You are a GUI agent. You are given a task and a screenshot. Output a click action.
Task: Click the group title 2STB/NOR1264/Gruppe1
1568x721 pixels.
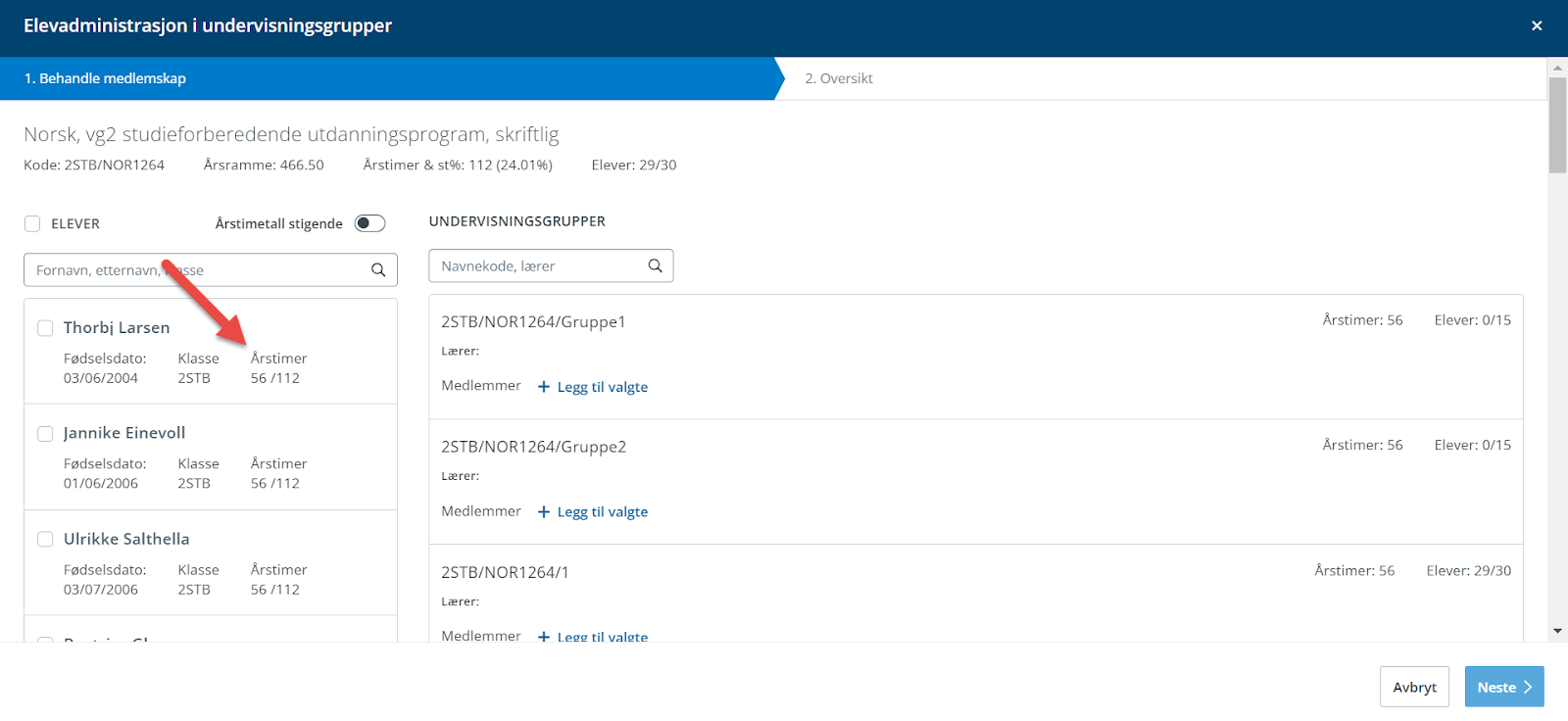coord(533,321)
